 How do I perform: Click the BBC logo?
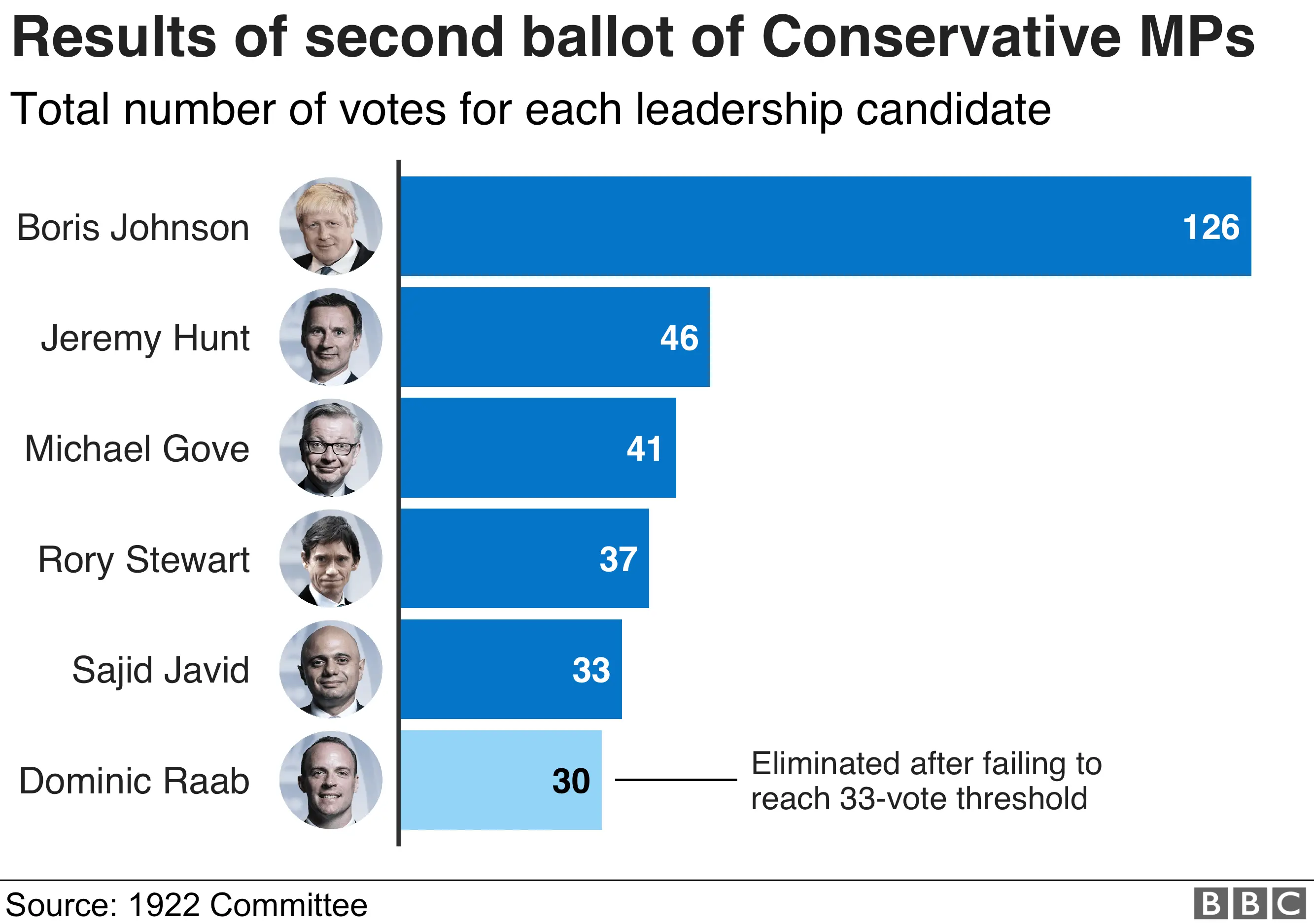pos(1250,905)
